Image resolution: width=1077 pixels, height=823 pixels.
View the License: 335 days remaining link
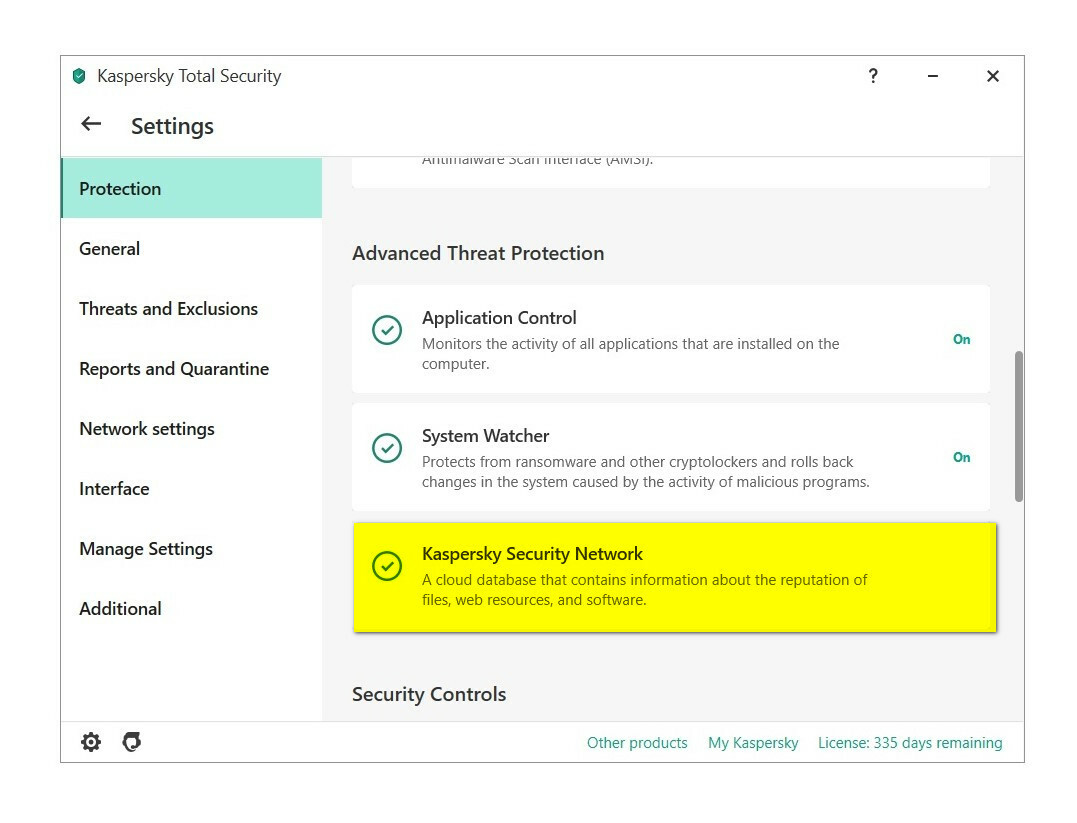tap(910, 743)
